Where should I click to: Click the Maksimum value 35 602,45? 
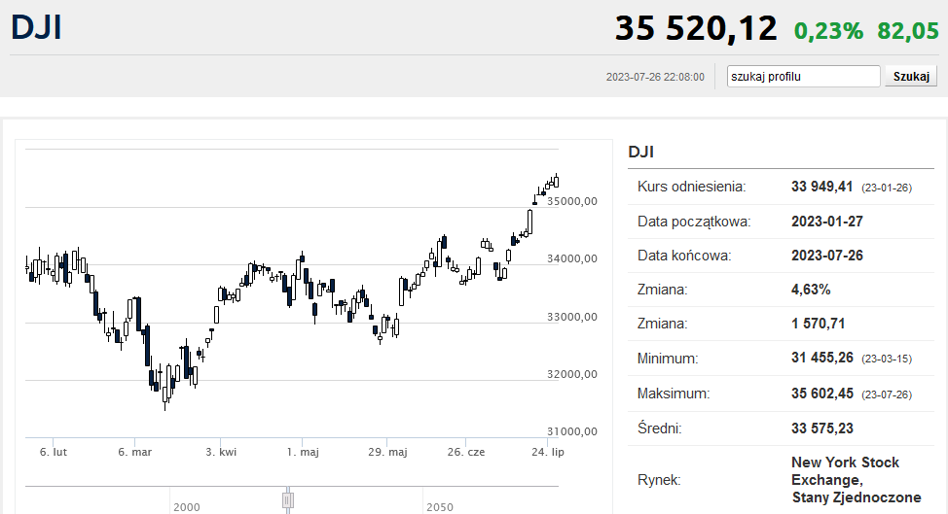pos(822,394)
